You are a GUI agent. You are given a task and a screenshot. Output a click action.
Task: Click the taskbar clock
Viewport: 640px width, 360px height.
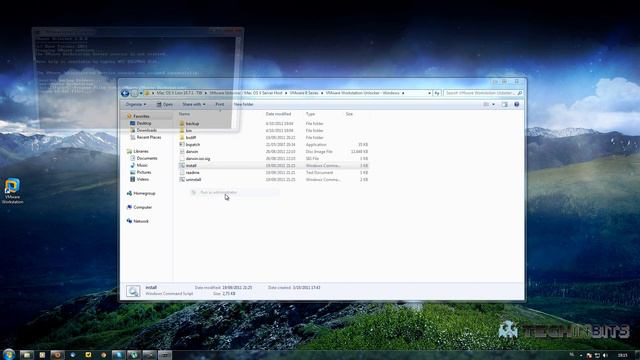[622, 356]
